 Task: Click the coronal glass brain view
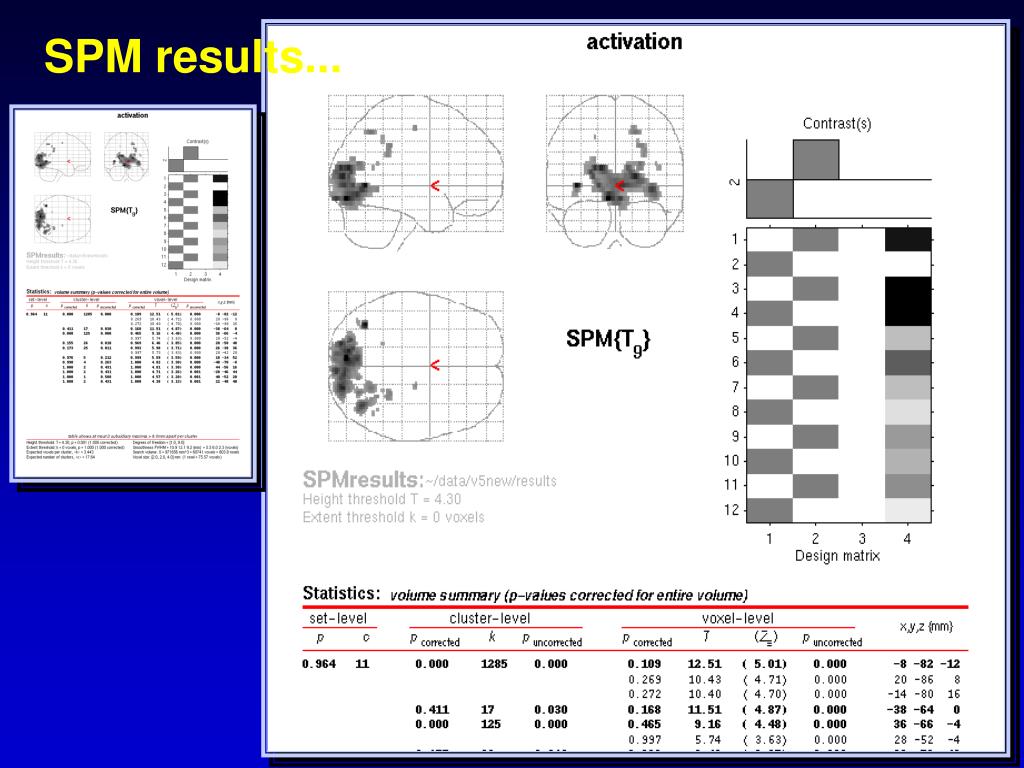[615, 171]
